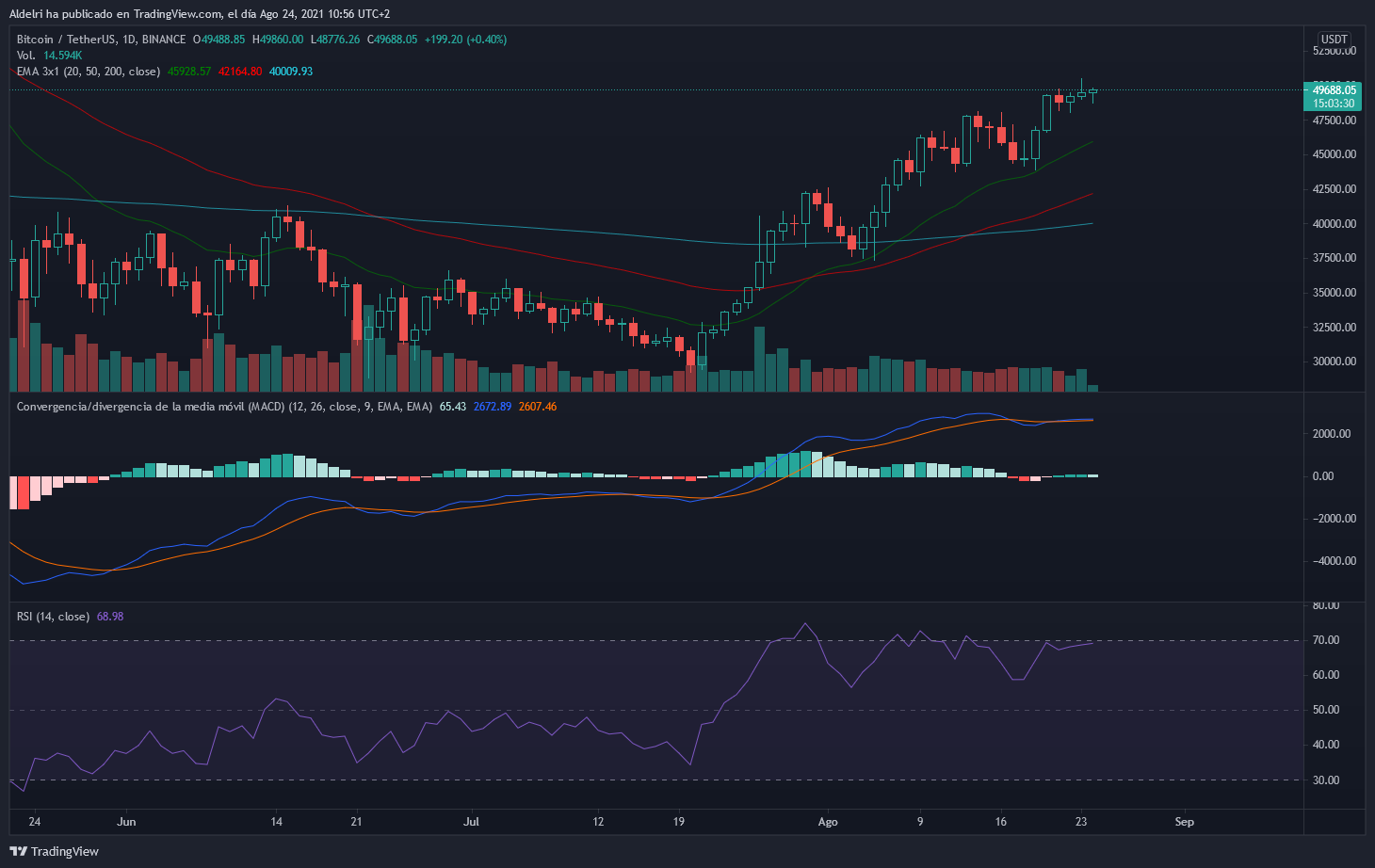Screen dimensions: 1375x868
Task: Click the RSI value 68.98
Action: [110, 617]
